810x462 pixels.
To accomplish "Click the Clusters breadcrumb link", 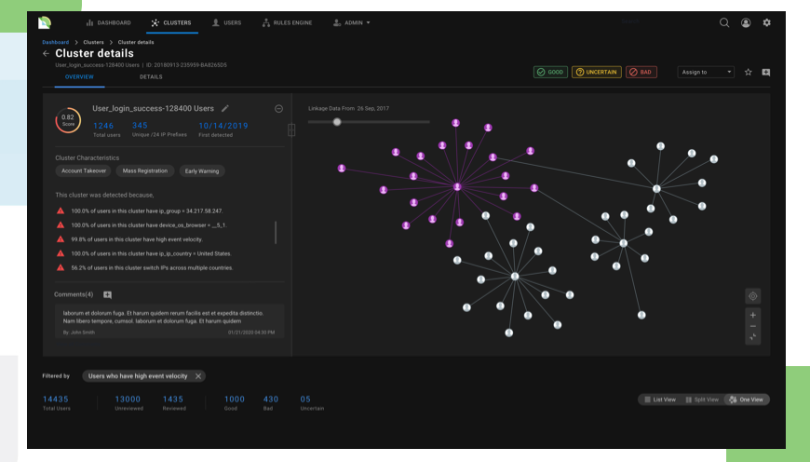I will click(x=94, y=42).
